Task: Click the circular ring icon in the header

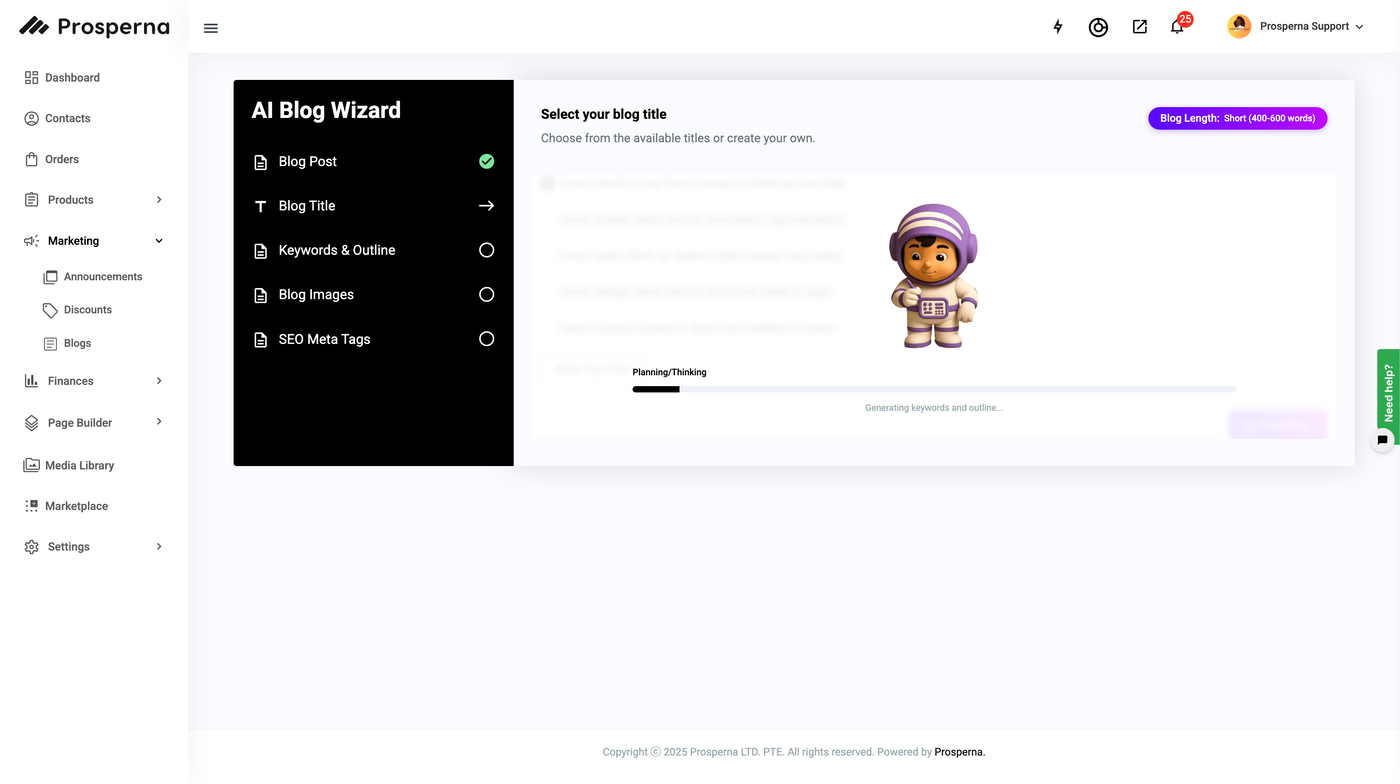Action: click(1098, 27)
